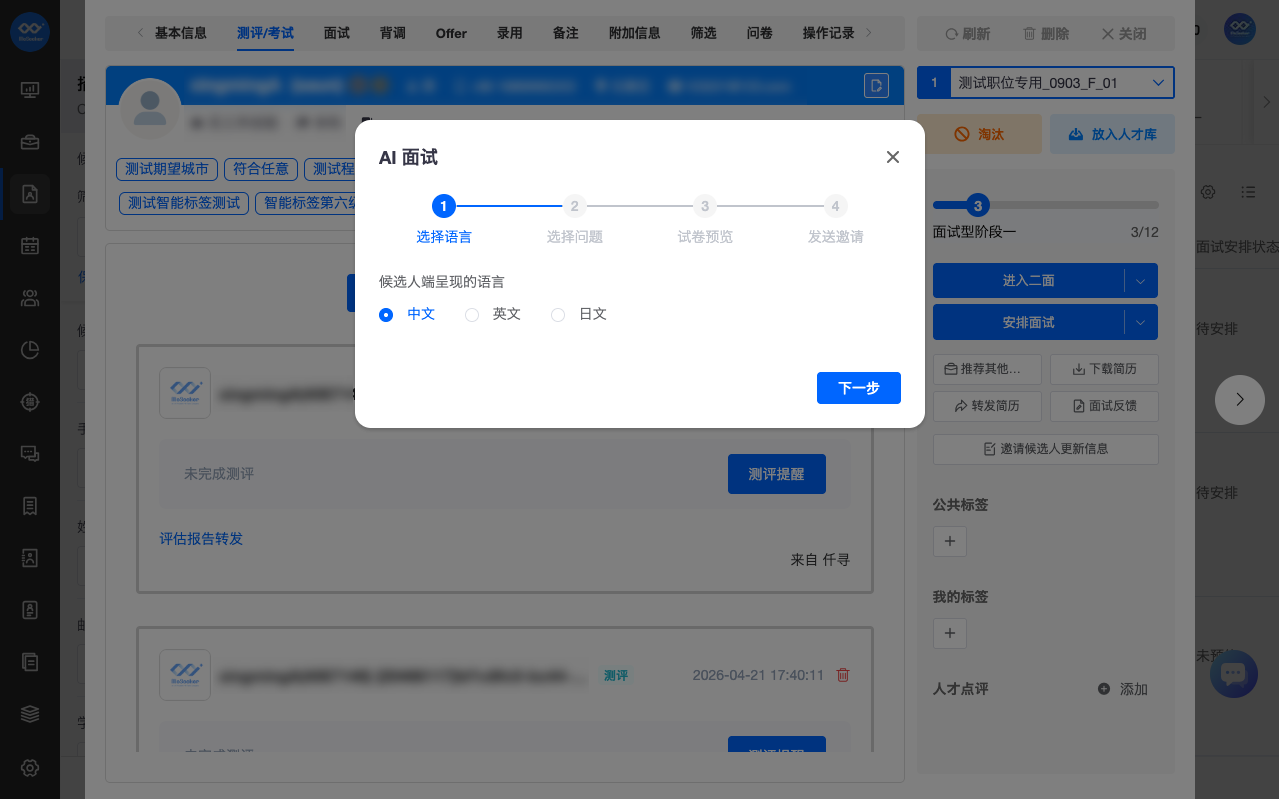Click the 刷新 refresh button
This screenshot has height=799, width=1279.
(x=968, y=34)
